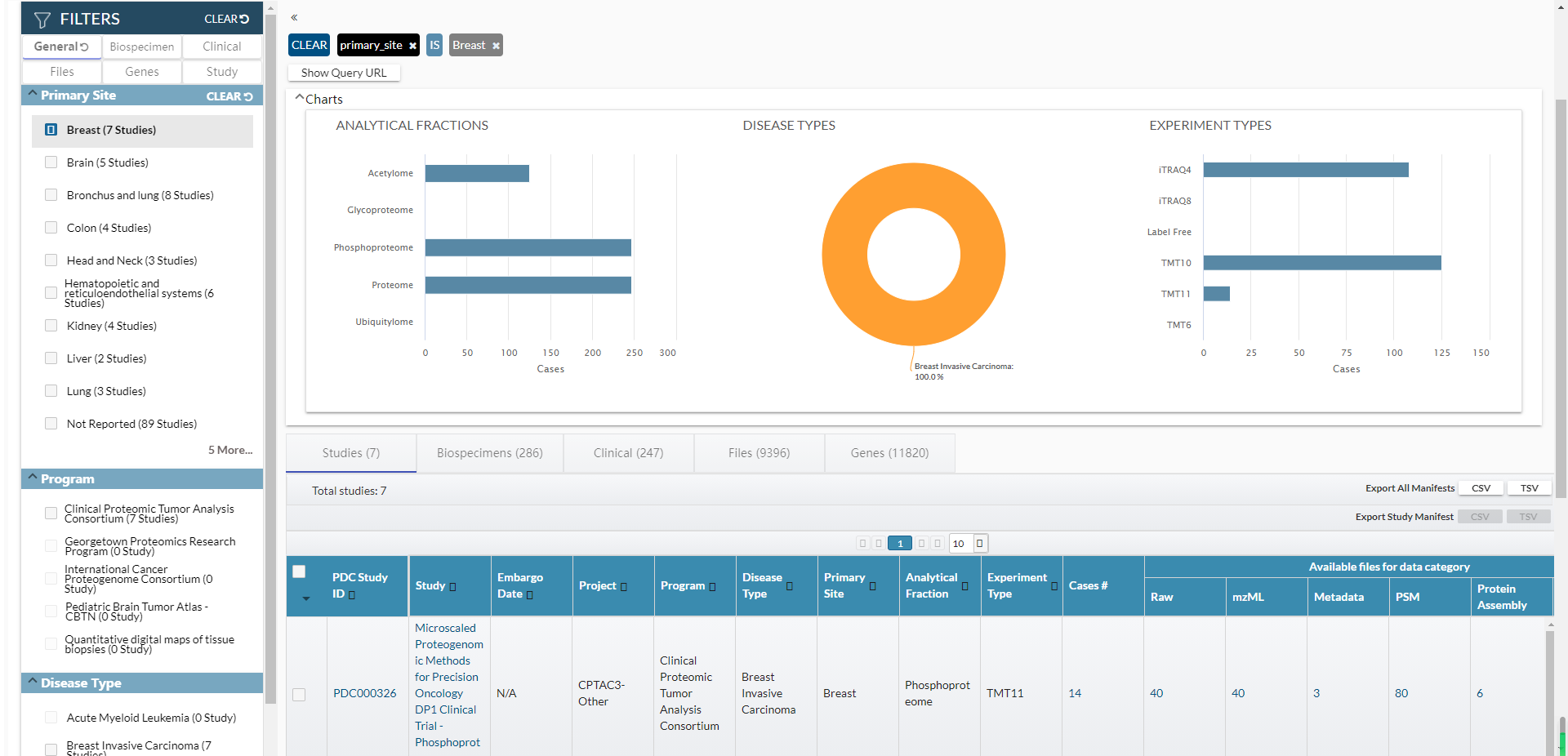Uncheck the Breast (7 Studies) filter
The image size is (1568, 756).
point(51,130)
